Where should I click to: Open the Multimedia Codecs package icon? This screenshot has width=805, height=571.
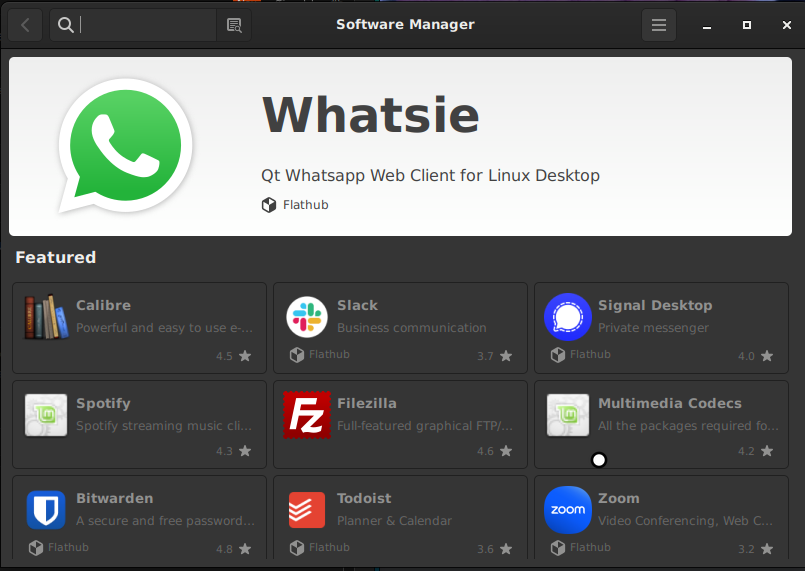568,415
